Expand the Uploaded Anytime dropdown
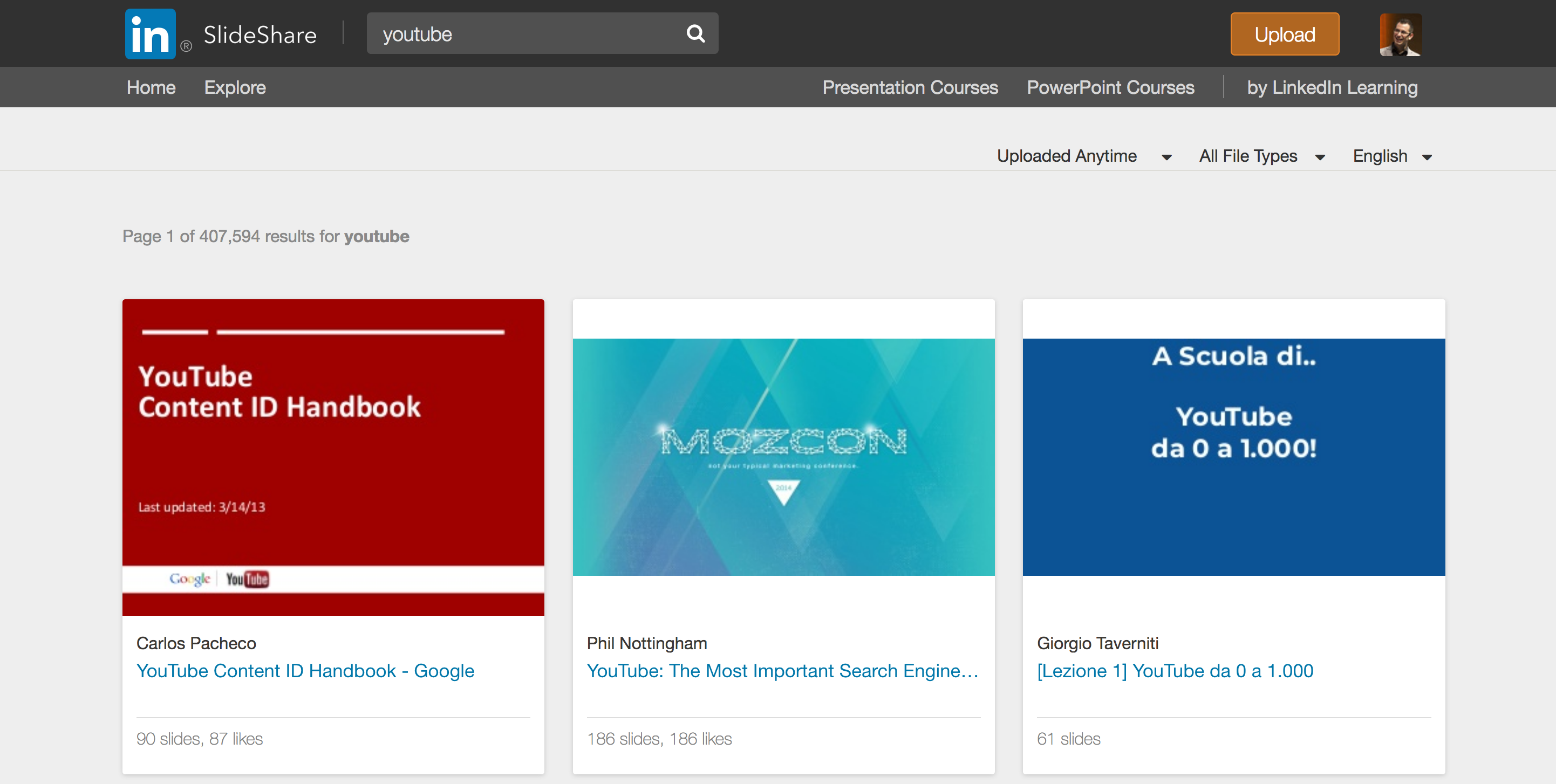 [x=1084, y=156]
